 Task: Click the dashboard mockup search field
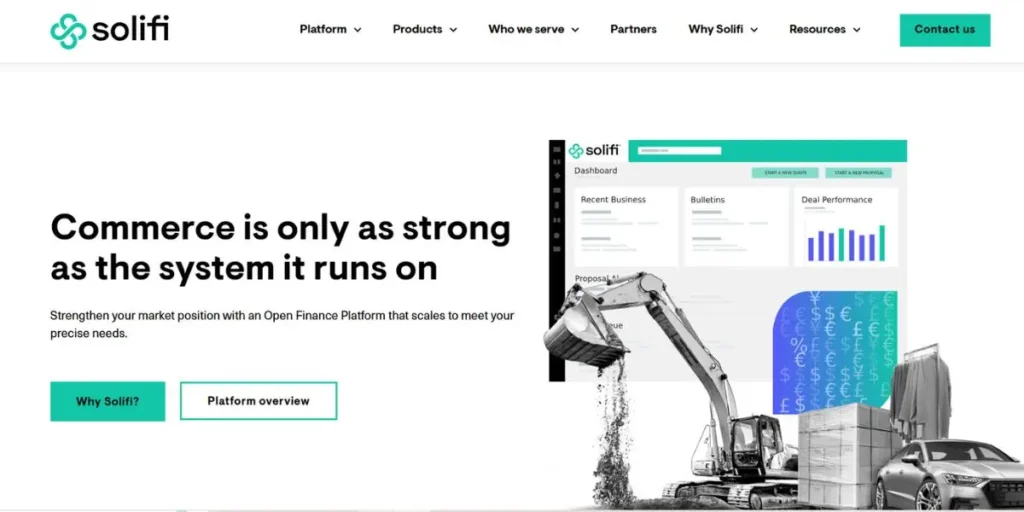click(679, 151)
